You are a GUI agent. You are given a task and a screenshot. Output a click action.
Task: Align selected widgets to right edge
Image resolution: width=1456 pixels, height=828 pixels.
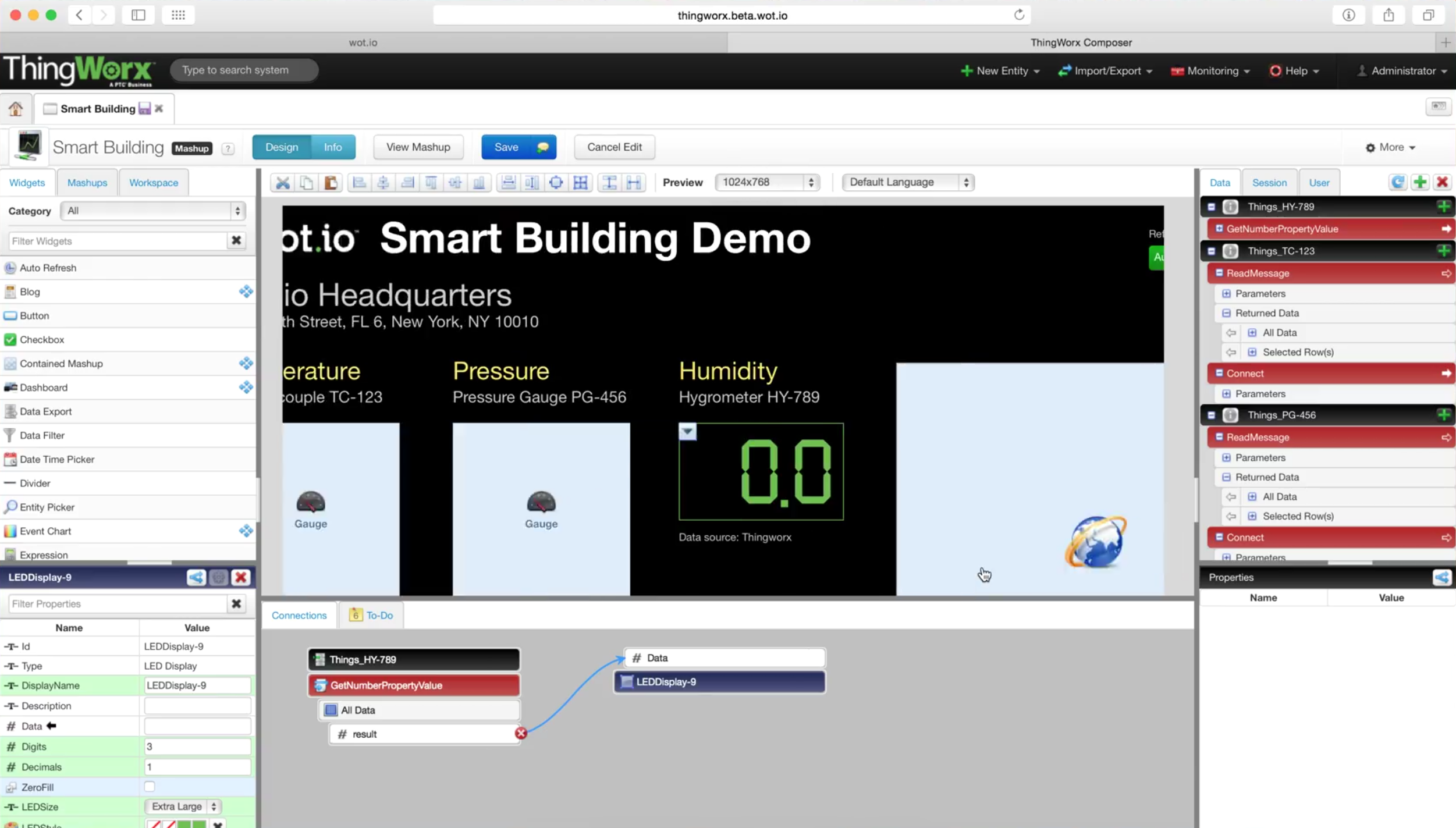point(407,183)
